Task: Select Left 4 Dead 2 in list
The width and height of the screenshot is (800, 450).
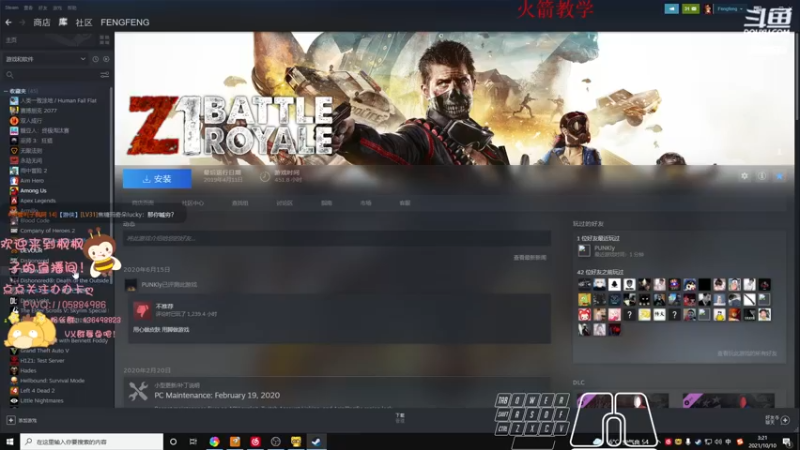Action: click(37, 391)
